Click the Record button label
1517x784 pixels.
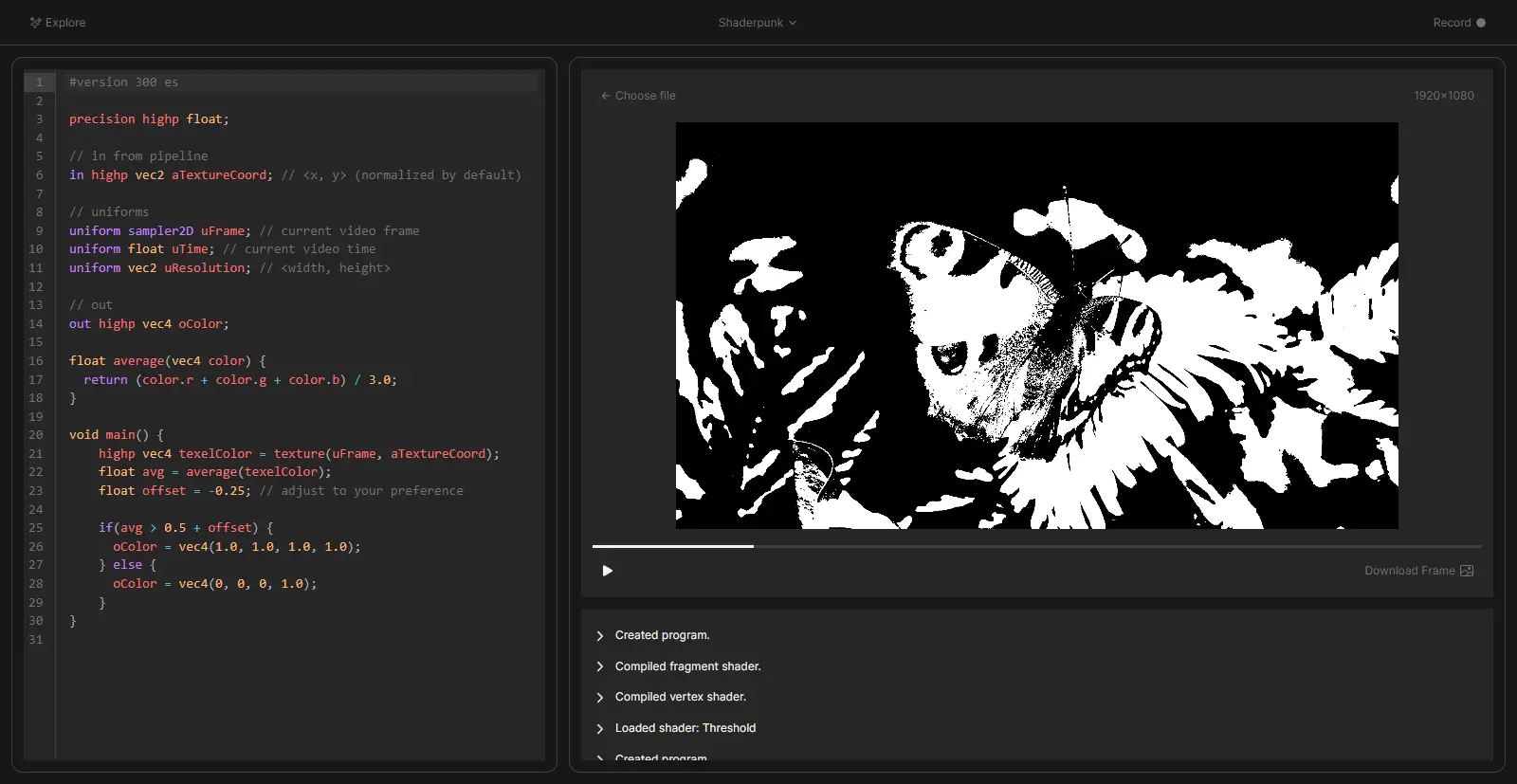(x=1451, y=23)
